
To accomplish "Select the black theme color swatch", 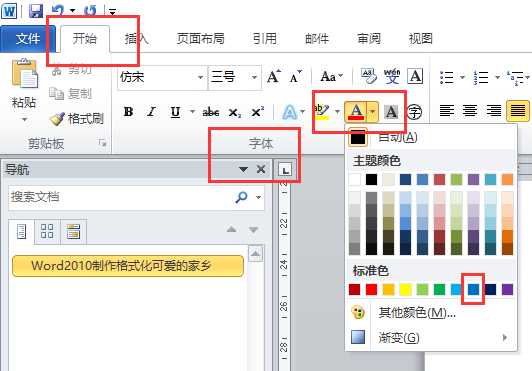I will point(372,180).
